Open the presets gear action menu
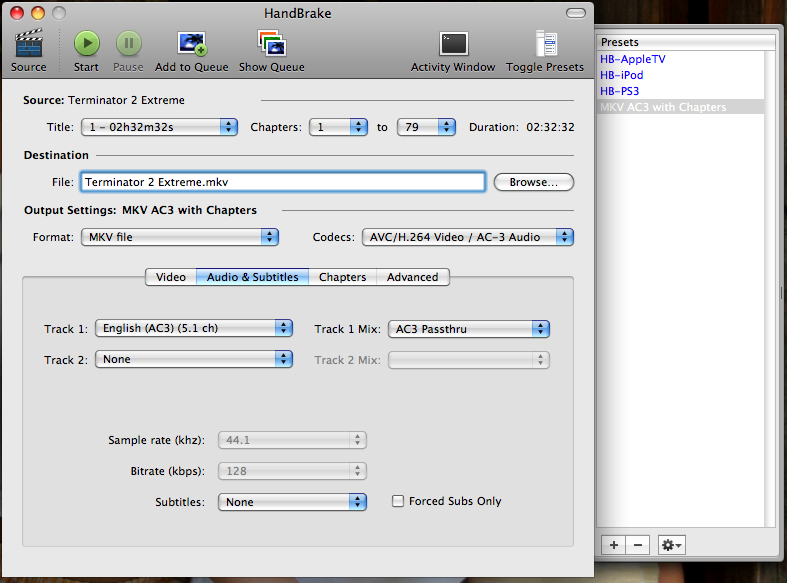Screen dimensions: 787x583 pyautogui.click(x=672, y=545)
